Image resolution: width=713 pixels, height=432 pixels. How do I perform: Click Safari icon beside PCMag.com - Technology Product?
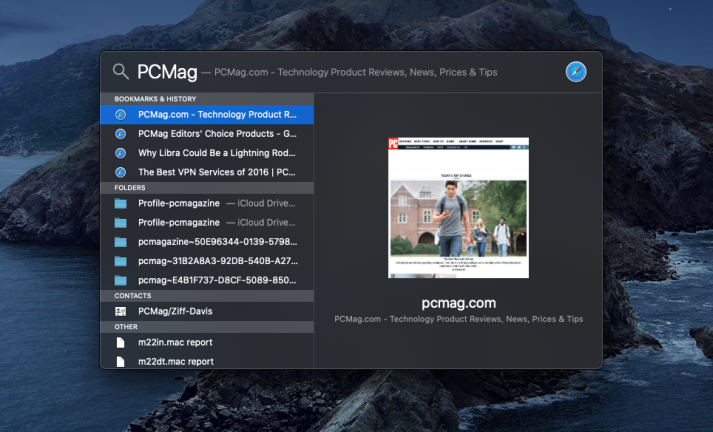pos(121,115)
